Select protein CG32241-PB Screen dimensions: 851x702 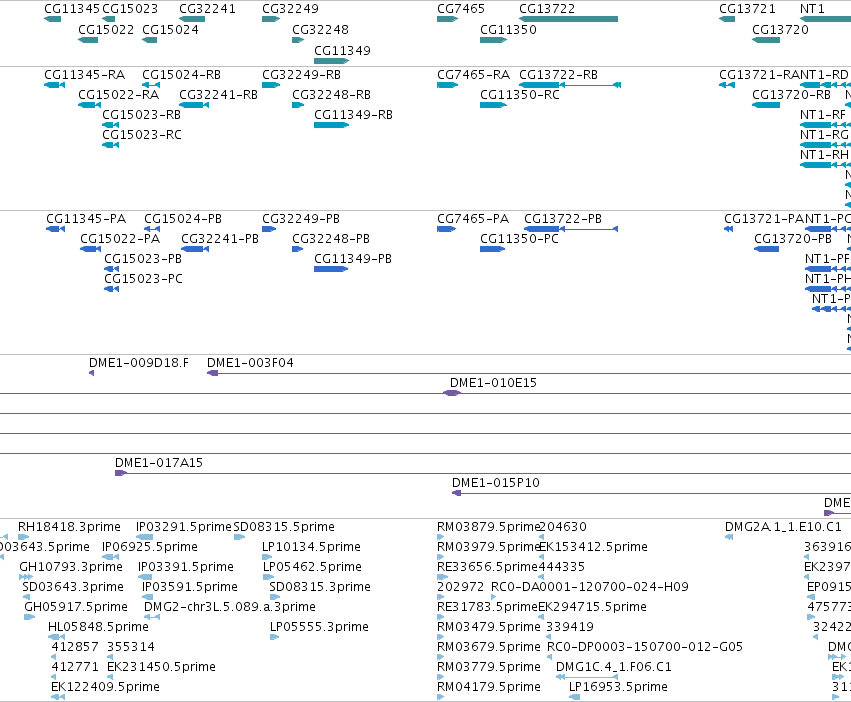[x=220, y=238]
